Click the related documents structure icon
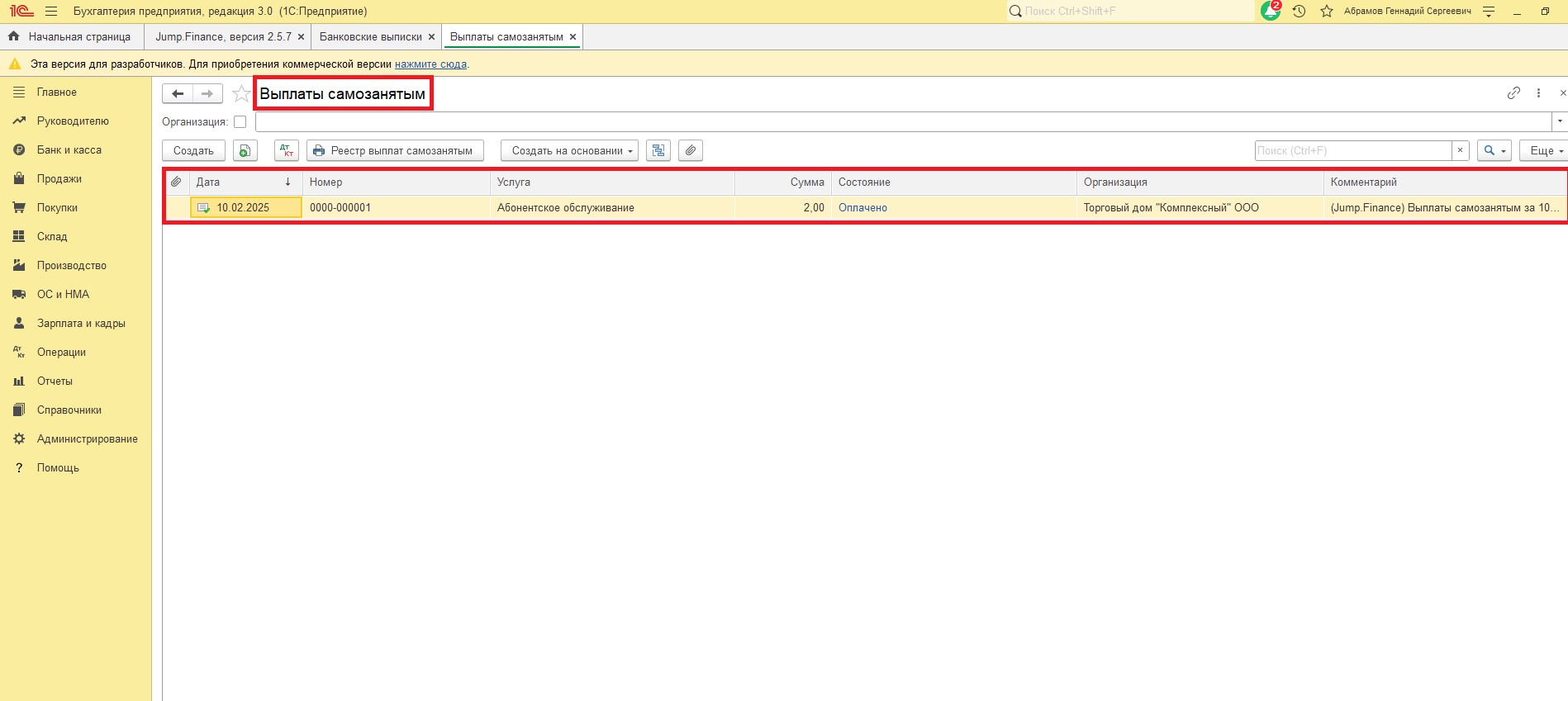This screenshot has width=1568, height=701. click(x=658, y=150)
